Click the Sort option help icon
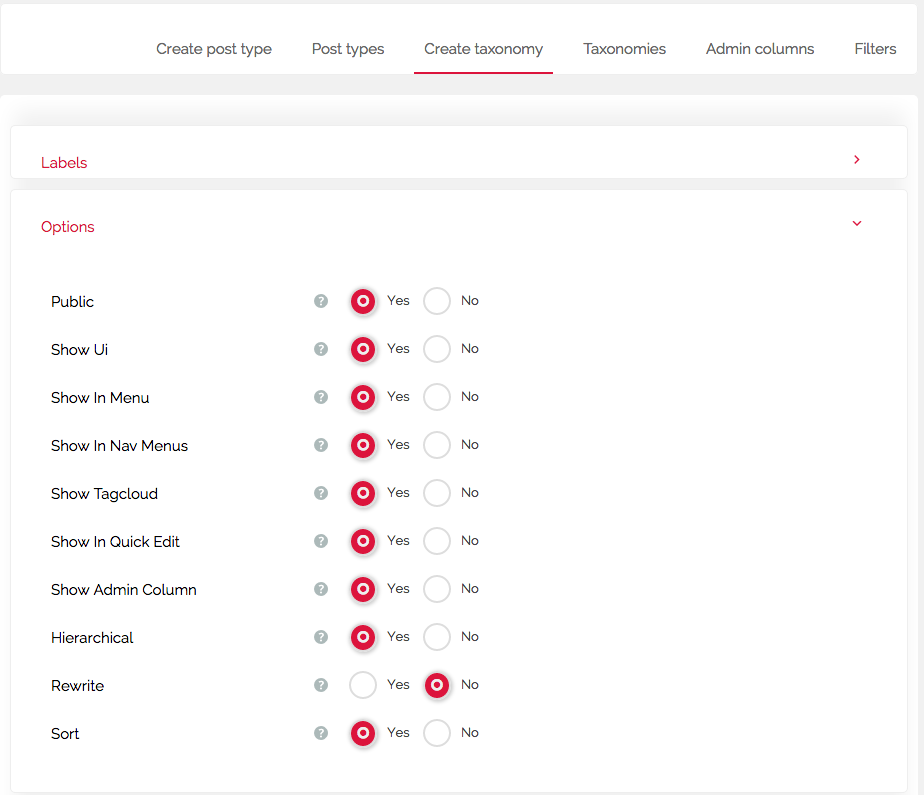This screenshot has height=795, width=924. [321, 733]
